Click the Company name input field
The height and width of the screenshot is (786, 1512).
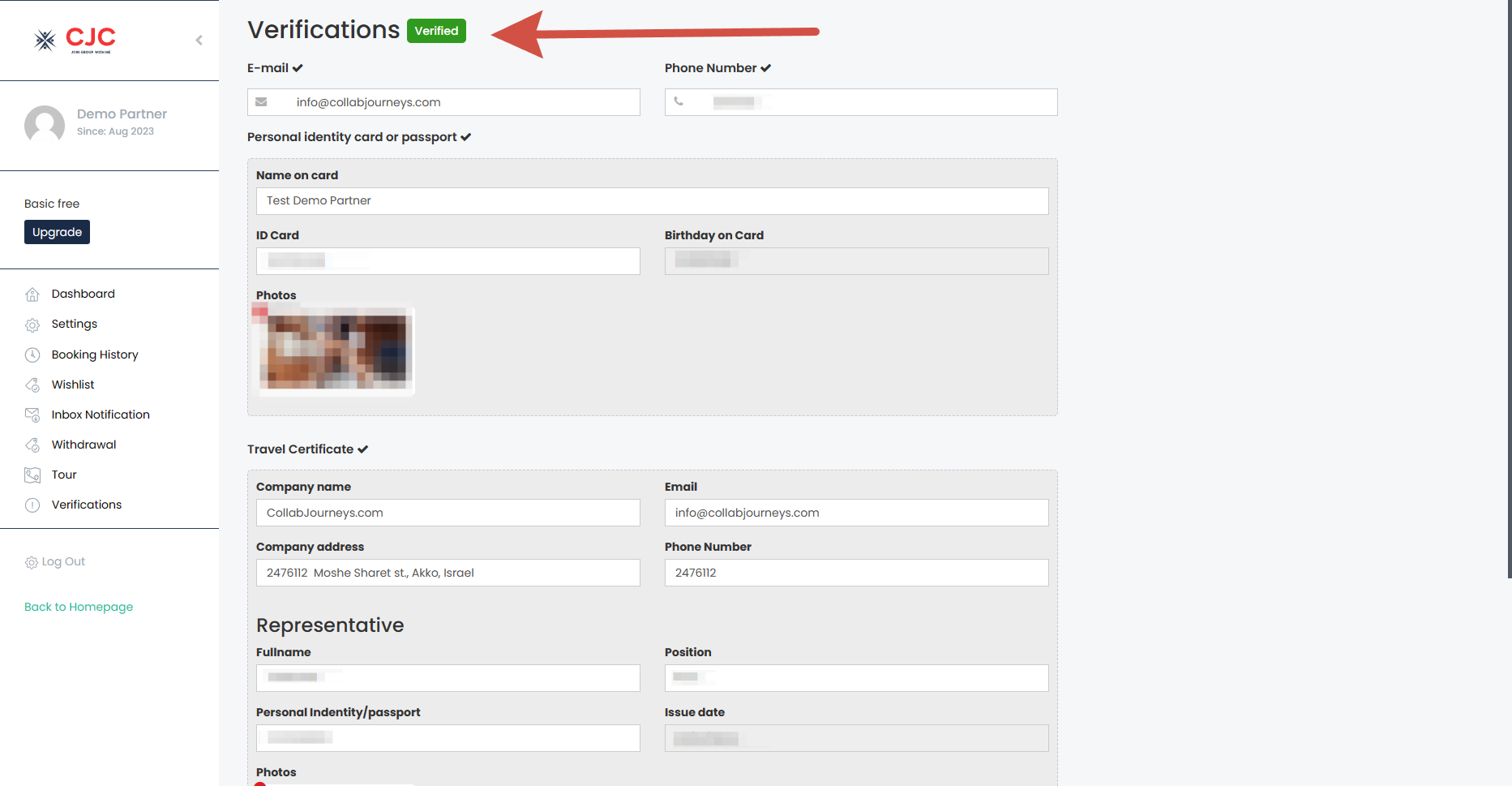click(x=448, y=513)
